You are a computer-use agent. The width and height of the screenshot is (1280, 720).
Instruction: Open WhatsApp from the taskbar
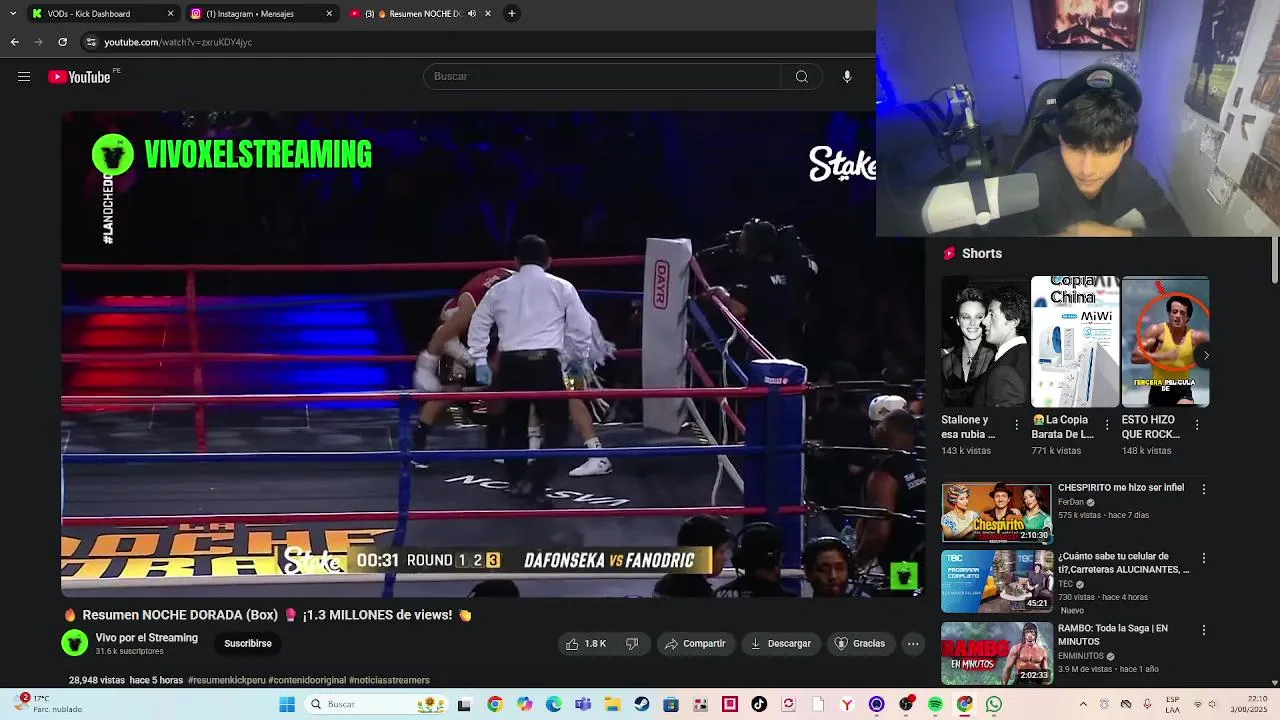coord(993,705)
